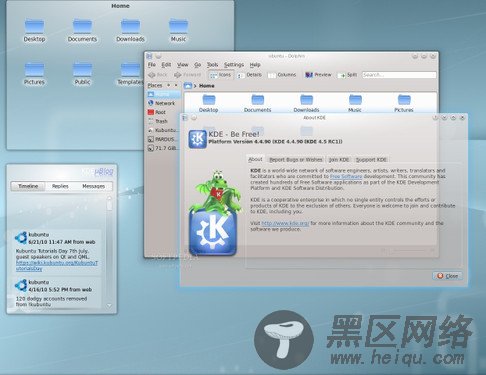Click the Home breadcrumb in Dolphin location bar

(x=207, y=86)
